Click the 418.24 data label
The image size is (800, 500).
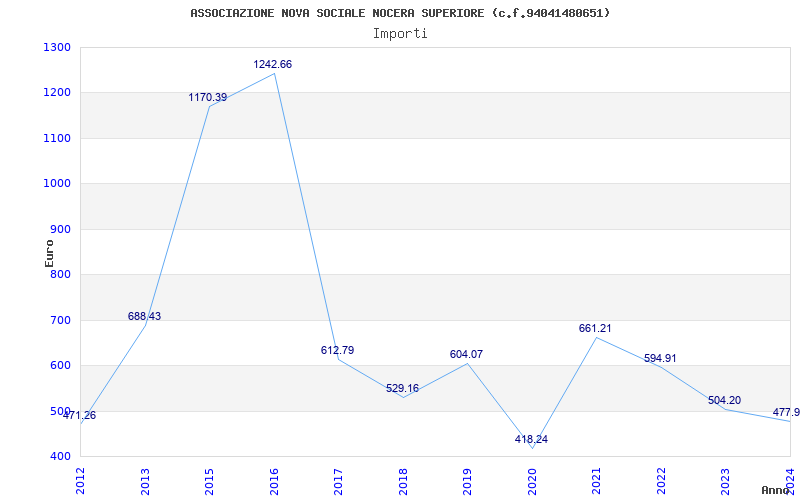[x=531, y=439]
